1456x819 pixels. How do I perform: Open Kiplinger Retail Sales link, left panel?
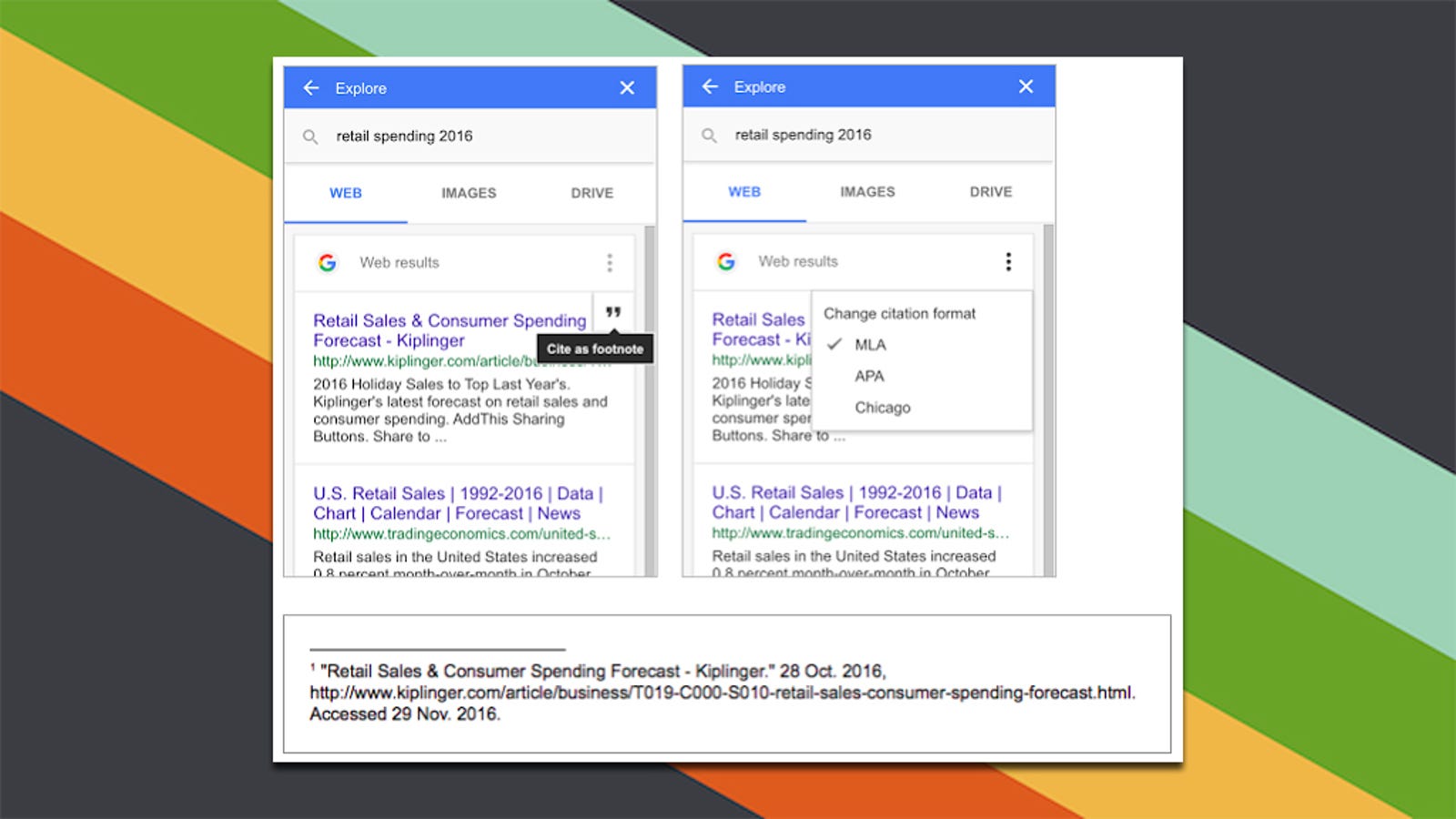coord(450,330)
